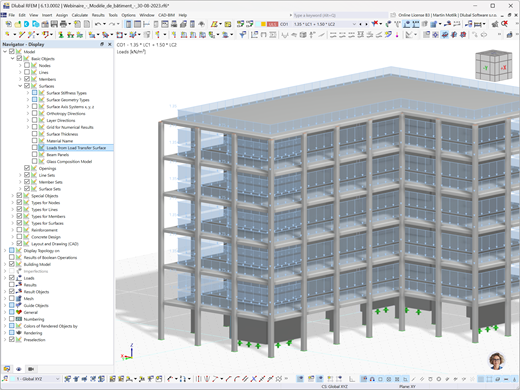The height and width of the screenshot is (390, 520).
Task: Toggle the Numbering checkbox
Action: click(12, 319)
